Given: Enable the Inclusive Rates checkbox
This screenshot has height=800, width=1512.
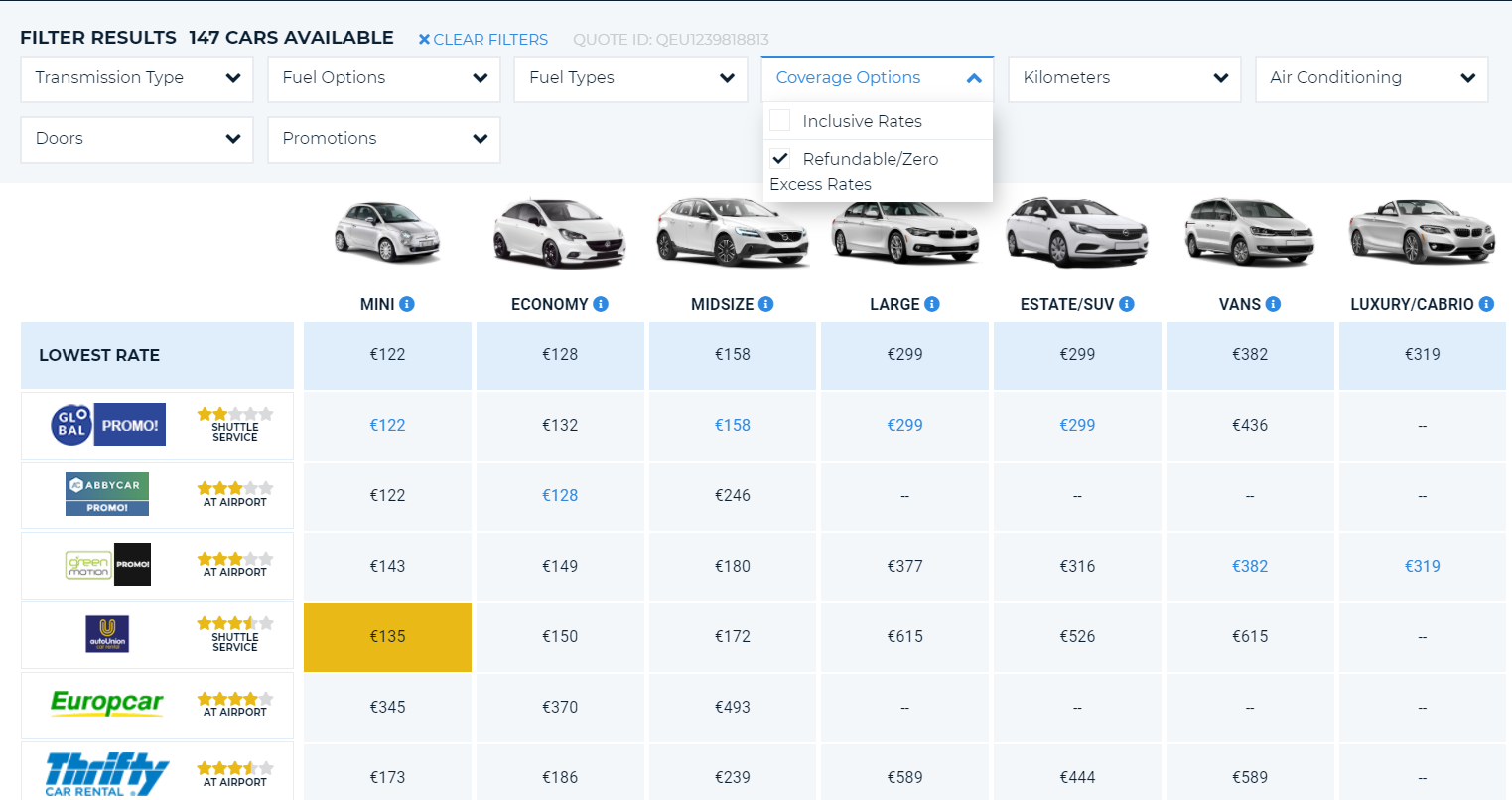Looking at the screenshot, I should pos(780,120).
